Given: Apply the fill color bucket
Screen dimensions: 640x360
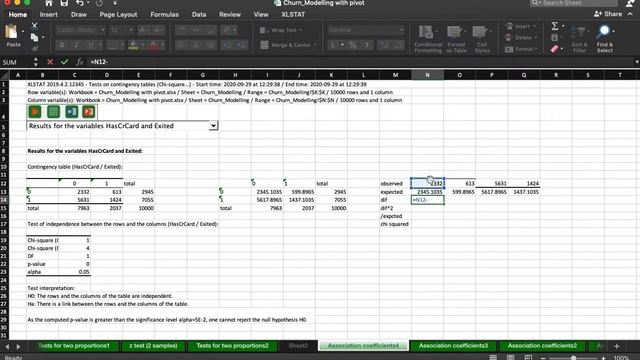Looking at the screenshot, I should pos(133,45).
